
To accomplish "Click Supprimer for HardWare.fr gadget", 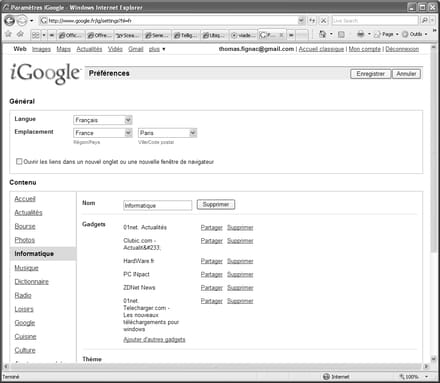I will 240,261.
